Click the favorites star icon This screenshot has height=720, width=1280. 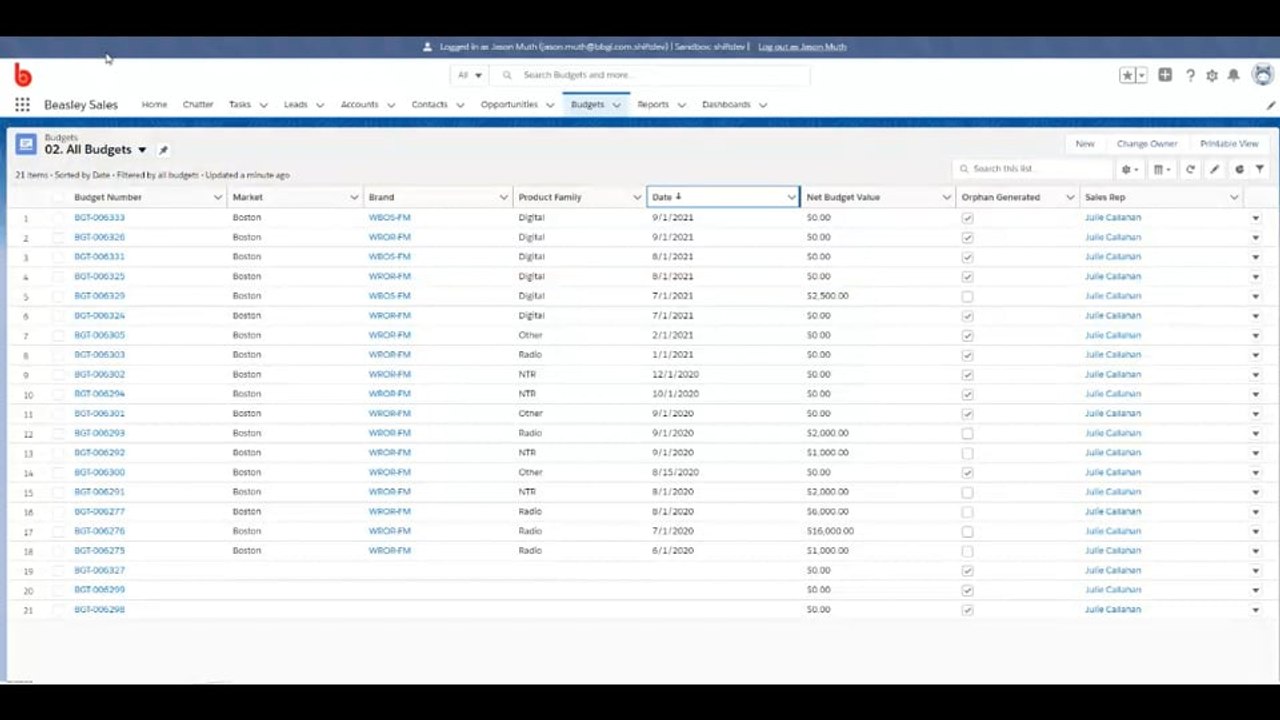(1127, 75)
